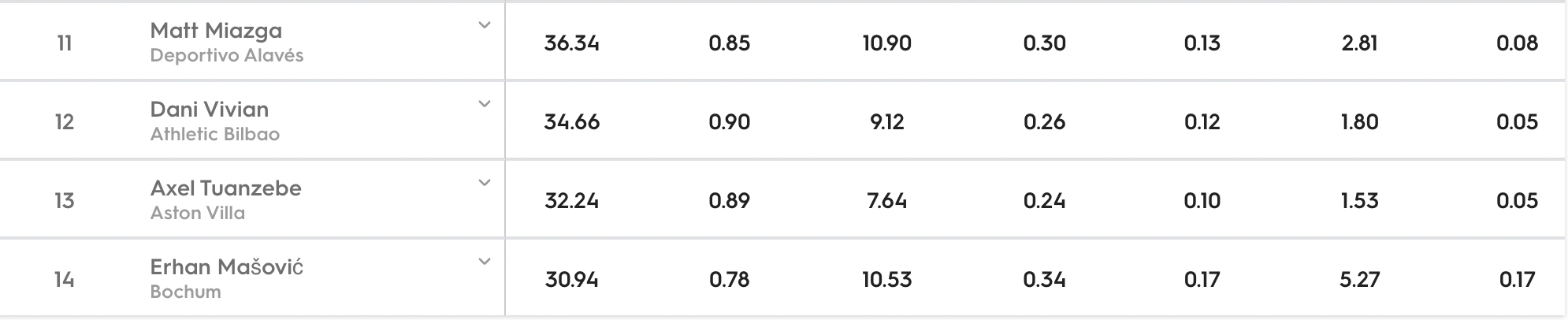The width and height of the screenshot is (1568, 320).
Task: Expand Matt Miazga row chevron
Action: tap(485, 25)
